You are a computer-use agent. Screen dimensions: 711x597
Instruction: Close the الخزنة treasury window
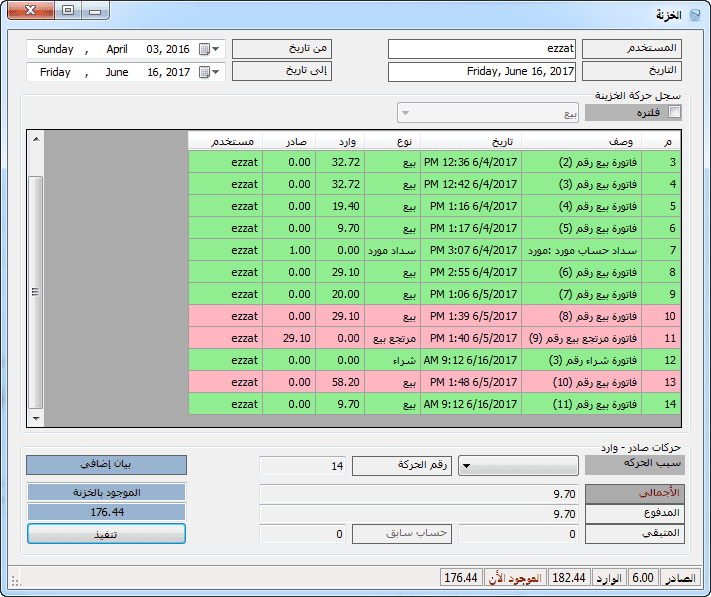tap(31, 11)
